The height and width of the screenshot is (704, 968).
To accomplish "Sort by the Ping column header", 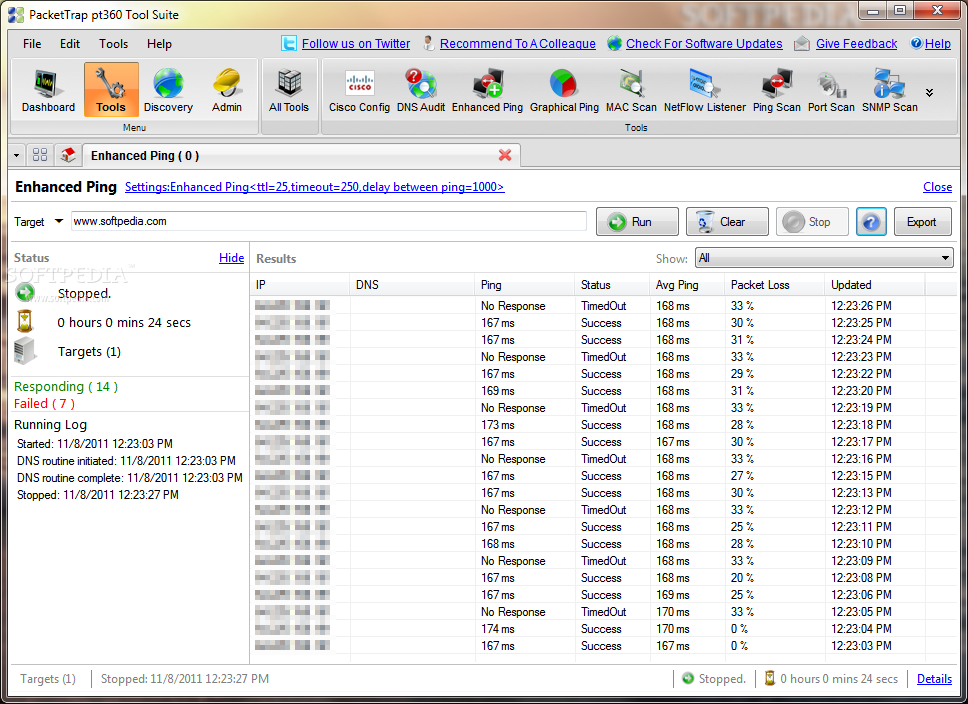I will click(525, 285).
